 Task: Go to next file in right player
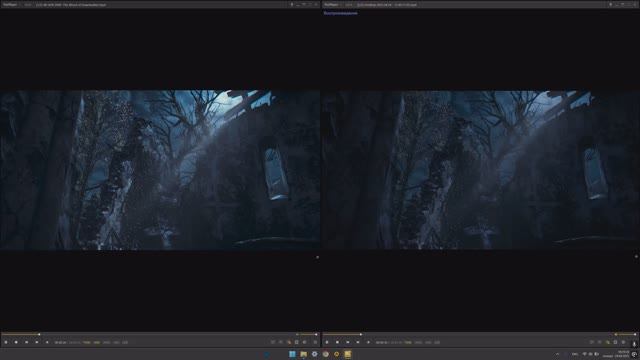coord(358,342)
